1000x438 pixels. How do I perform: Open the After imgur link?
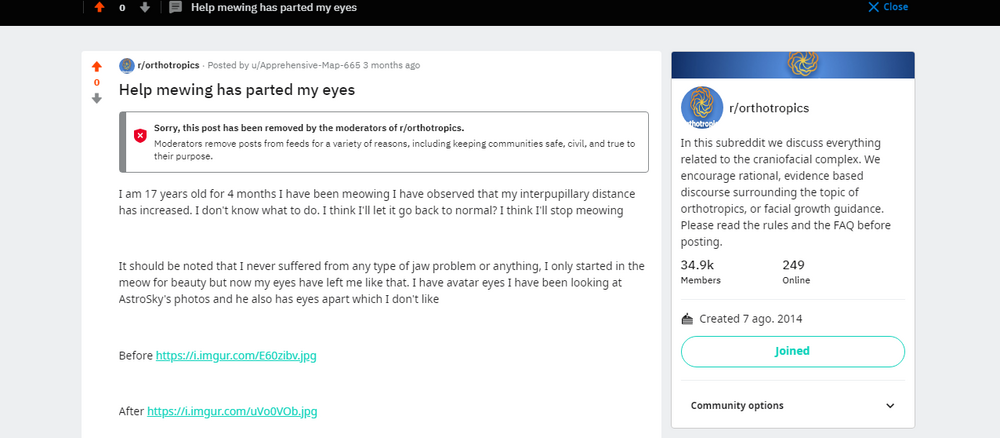pyautogui.click(x=232, y=411)
